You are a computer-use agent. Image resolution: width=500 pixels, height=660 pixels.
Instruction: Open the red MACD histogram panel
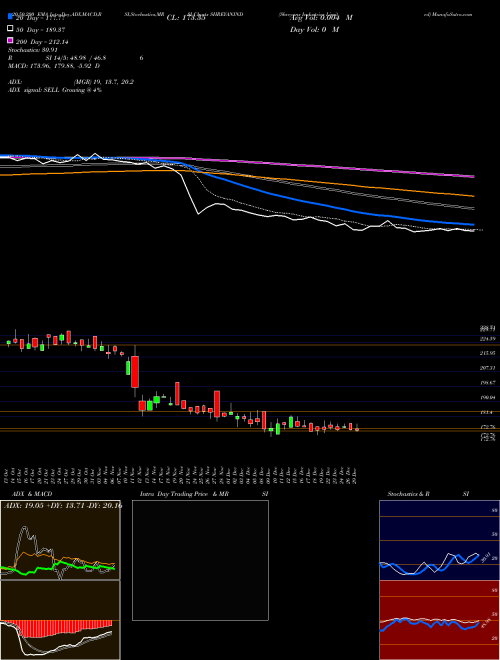60,620
